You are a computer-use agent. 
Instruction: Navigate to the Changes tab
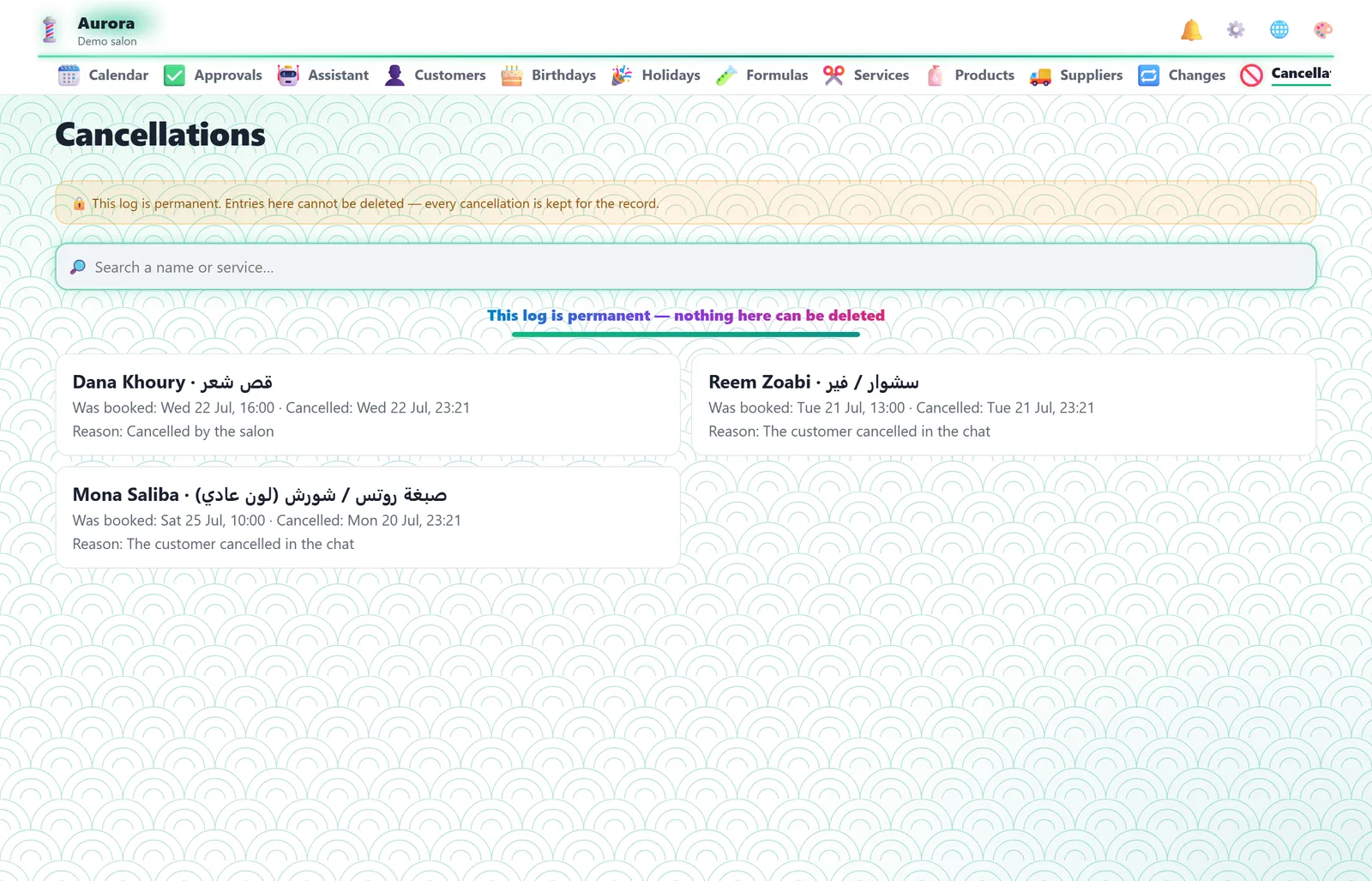1182,75
